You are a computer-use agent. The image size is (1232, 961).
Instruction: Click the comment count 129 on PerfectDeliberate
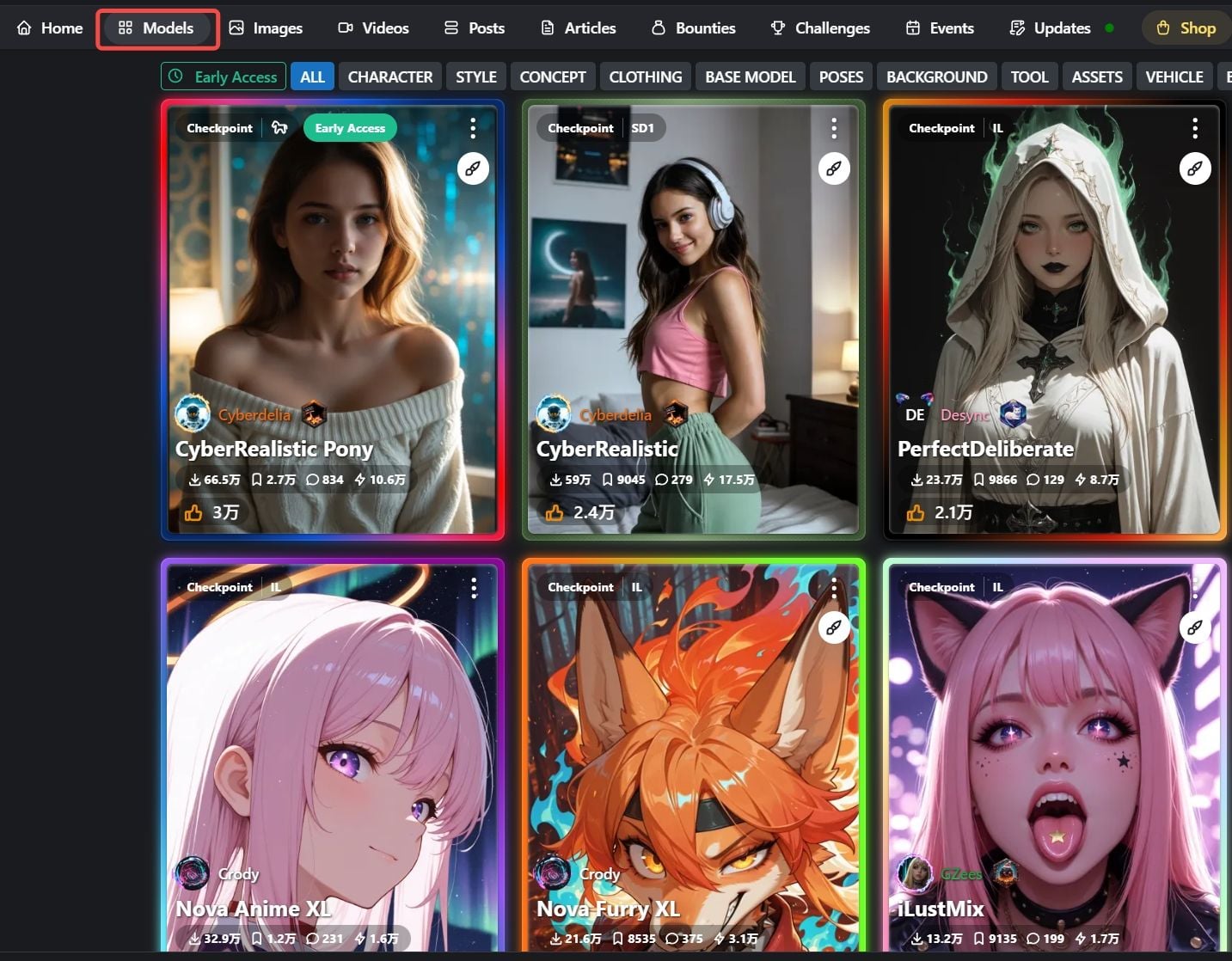click(x=1045, y=480)
